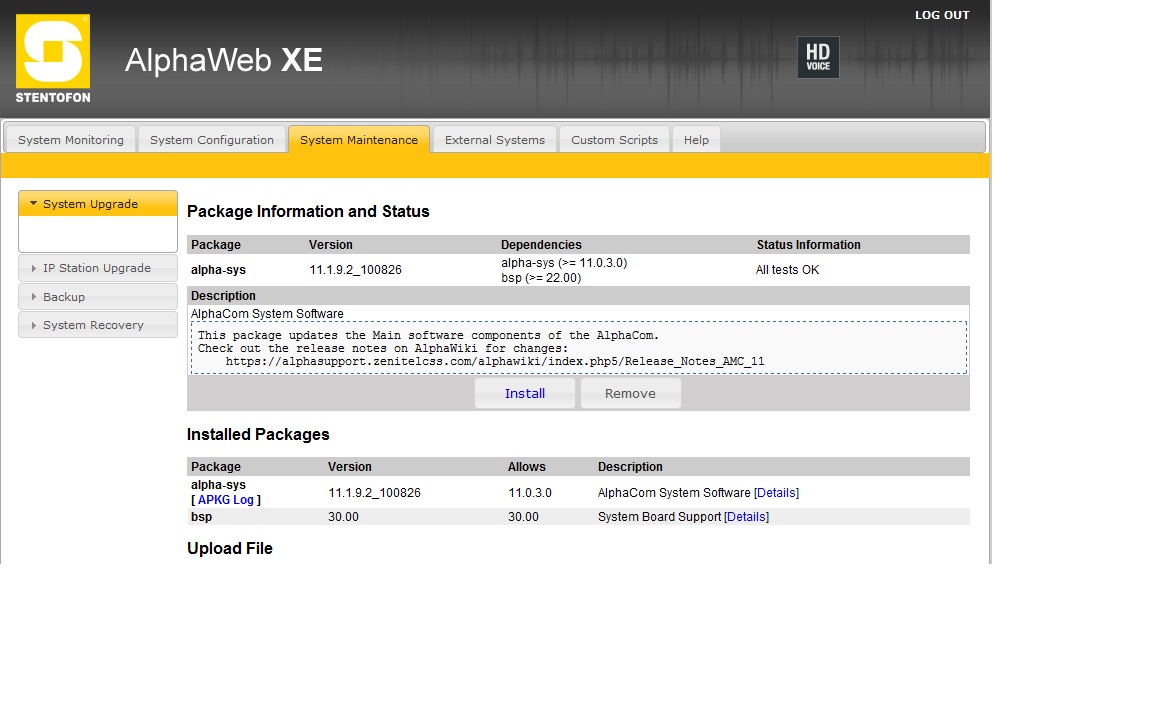Select the System Maintenance tab
The height and width of the screenshot is (720, 1152).
[359, 140]
